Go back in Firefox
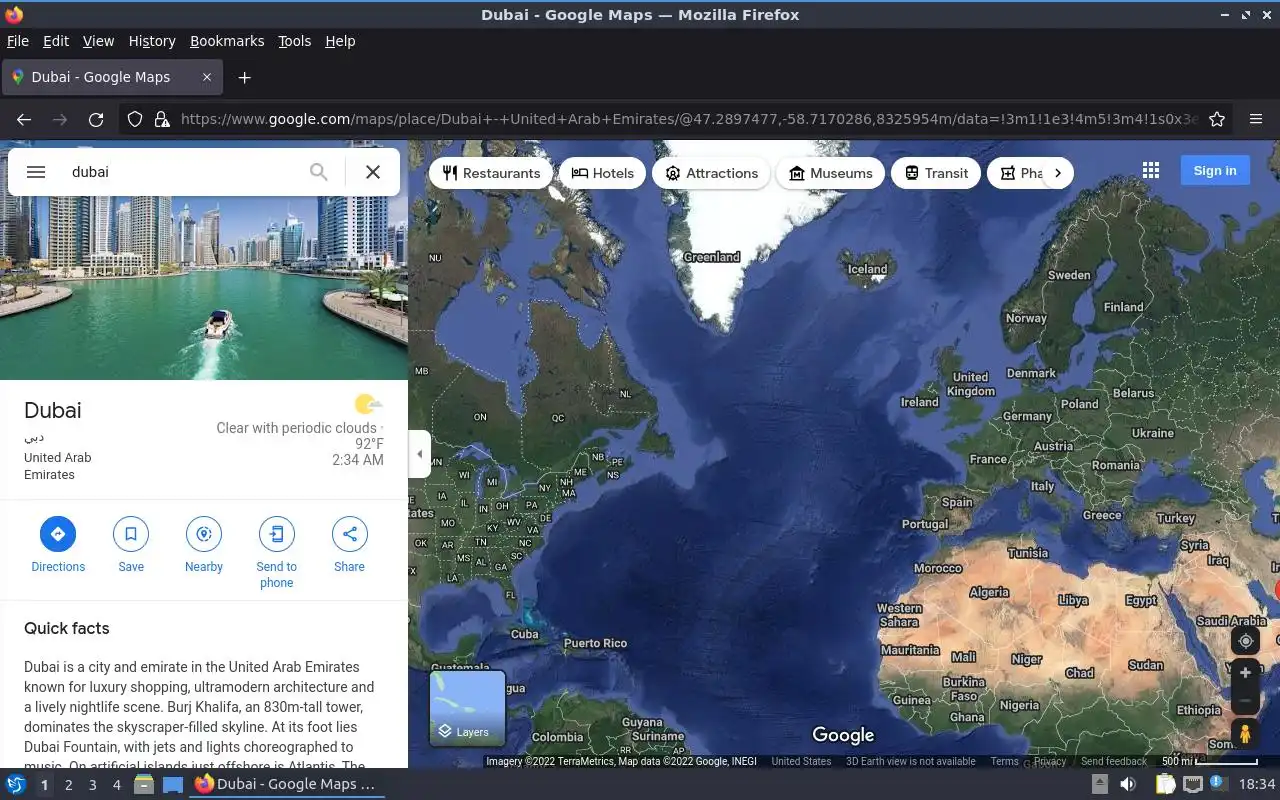The height and width of the screenshot is (800, 1280). tap(24, 119)
